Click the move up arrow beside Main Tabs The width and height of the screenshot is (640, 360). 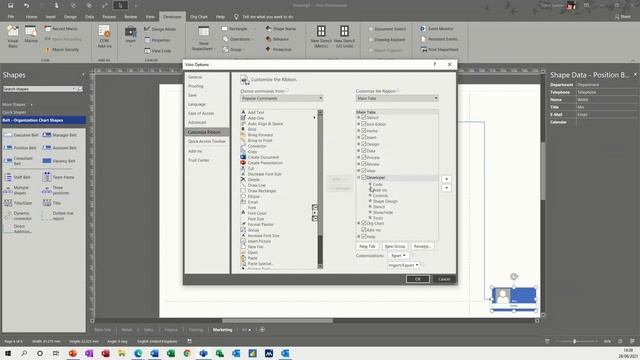click(x=446, y=179)
